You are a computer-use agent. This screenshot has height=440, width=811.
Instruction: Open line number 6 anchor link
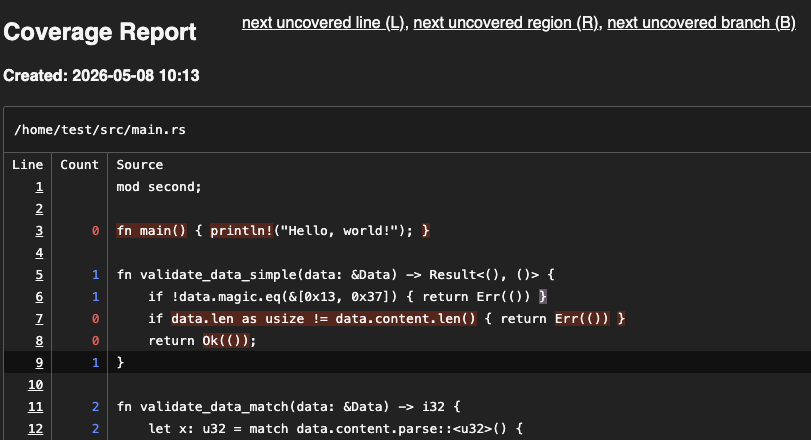[x=39, y=297]
